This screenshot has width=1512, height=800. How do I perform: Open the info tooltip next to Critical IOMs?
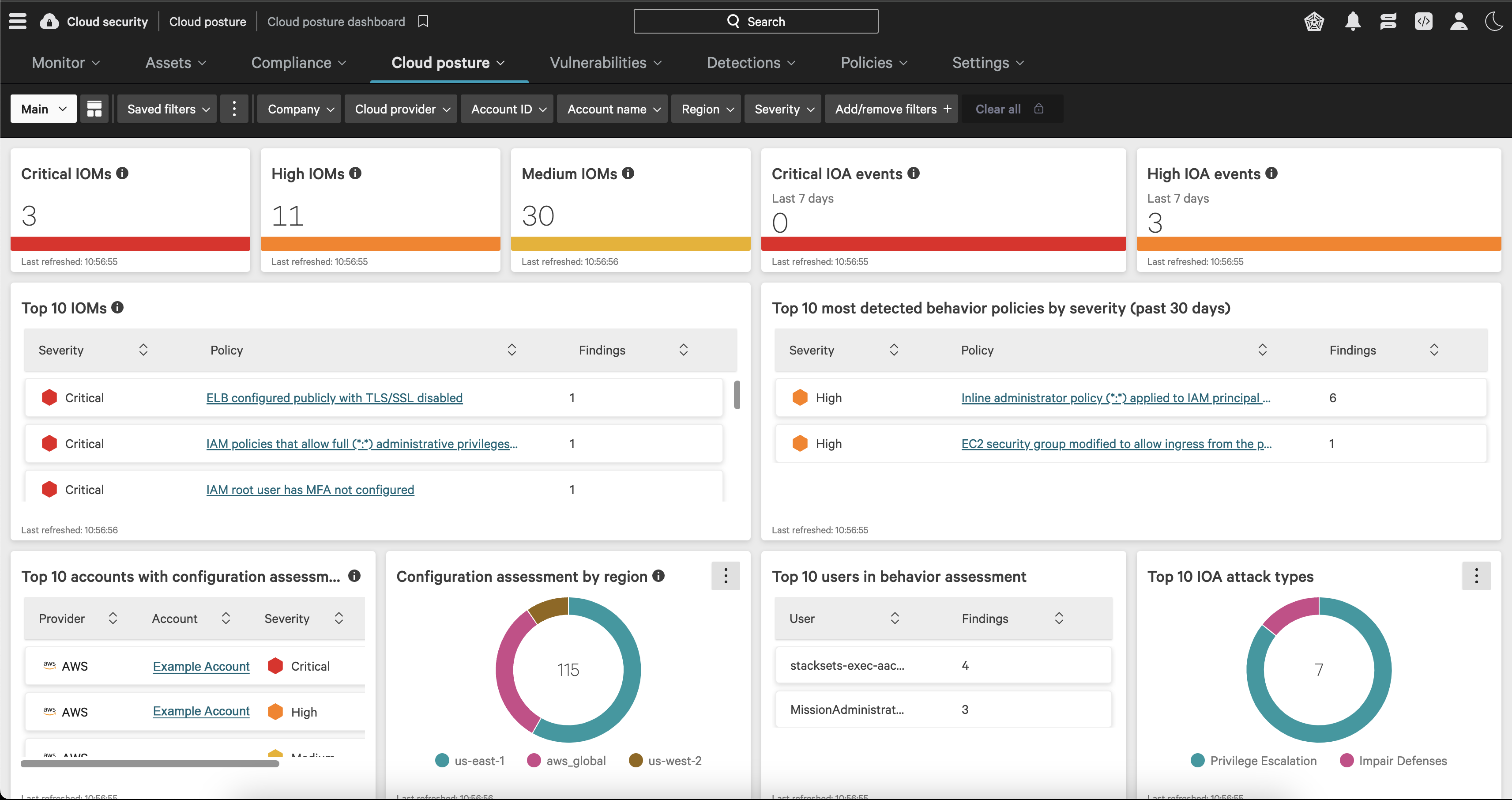[x=123, y=173]
